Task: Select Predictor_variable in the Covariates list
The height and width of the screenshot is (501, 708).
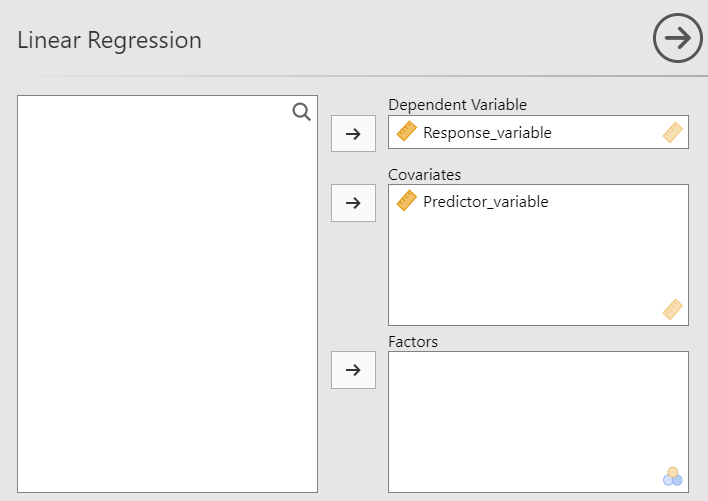Action: pos(485,201)
